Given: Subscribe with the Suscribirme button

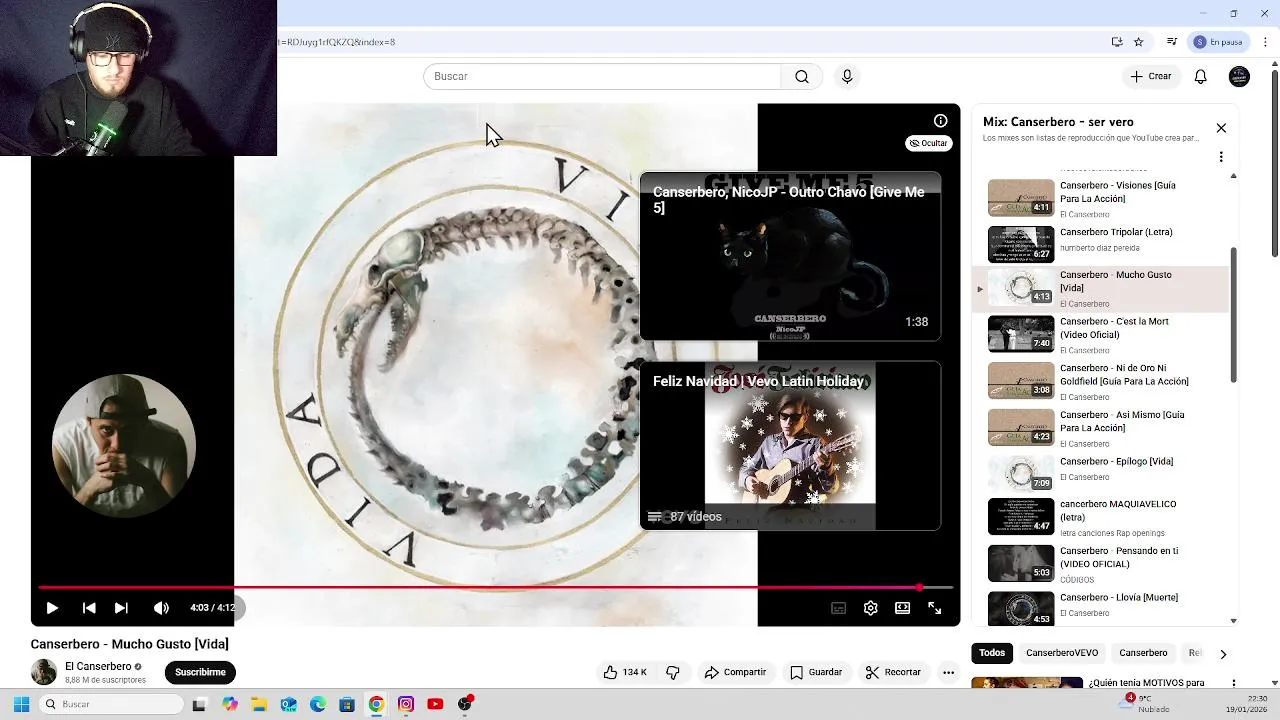Looking at the screenshot, I should tap(200, 673).
